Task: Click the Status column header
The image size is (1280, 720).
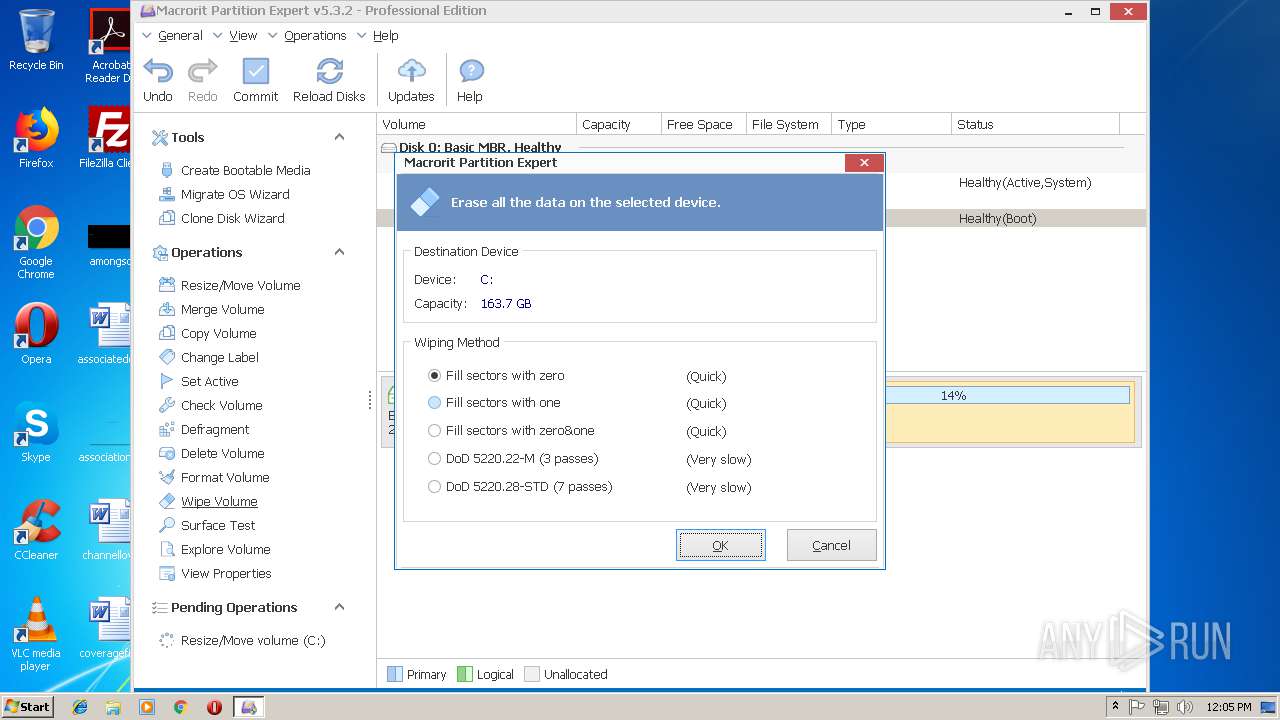Action: tap(1035, 124)
